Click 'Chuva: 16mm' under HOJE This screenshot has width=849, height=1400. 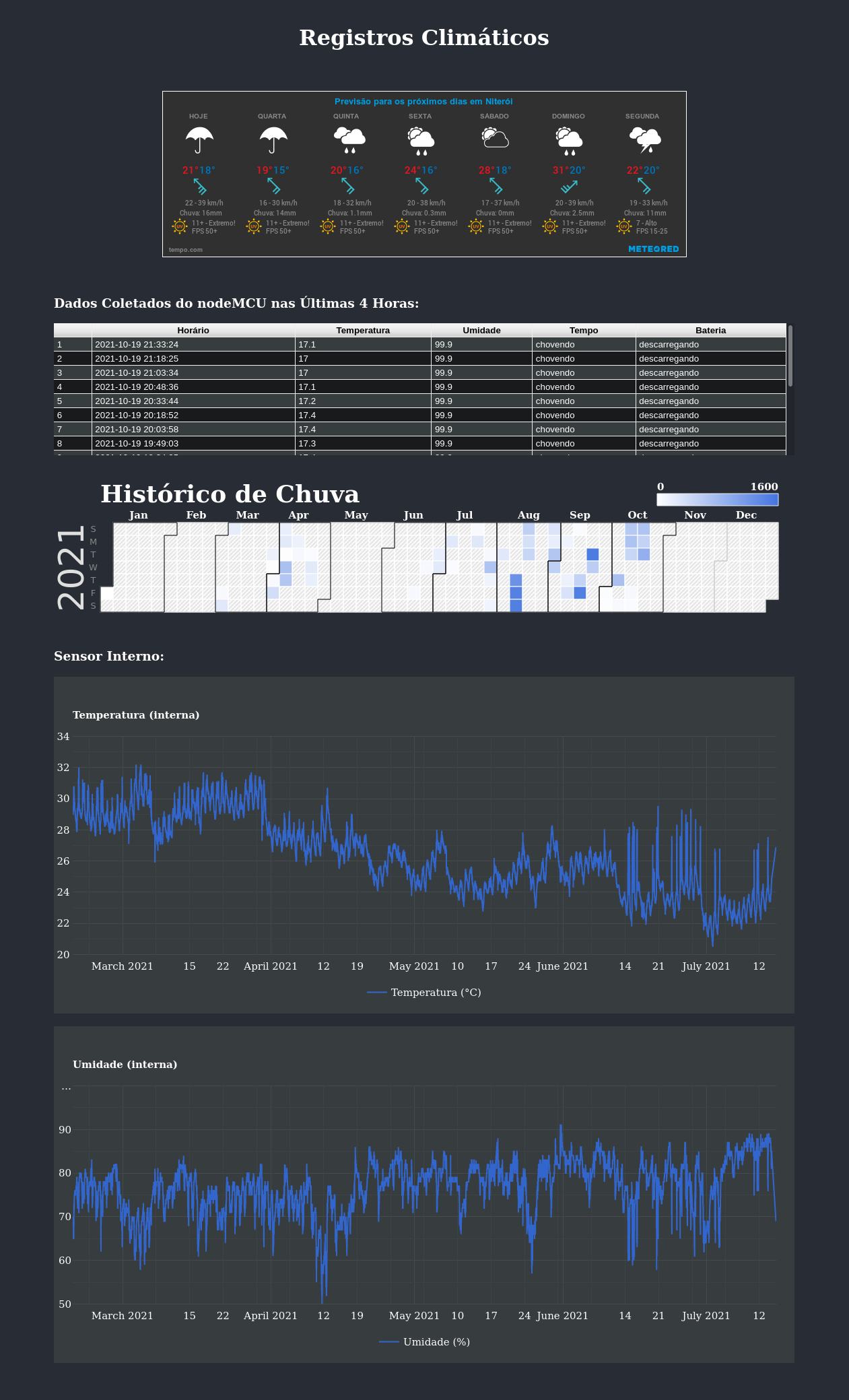click(x=201, y=213)
